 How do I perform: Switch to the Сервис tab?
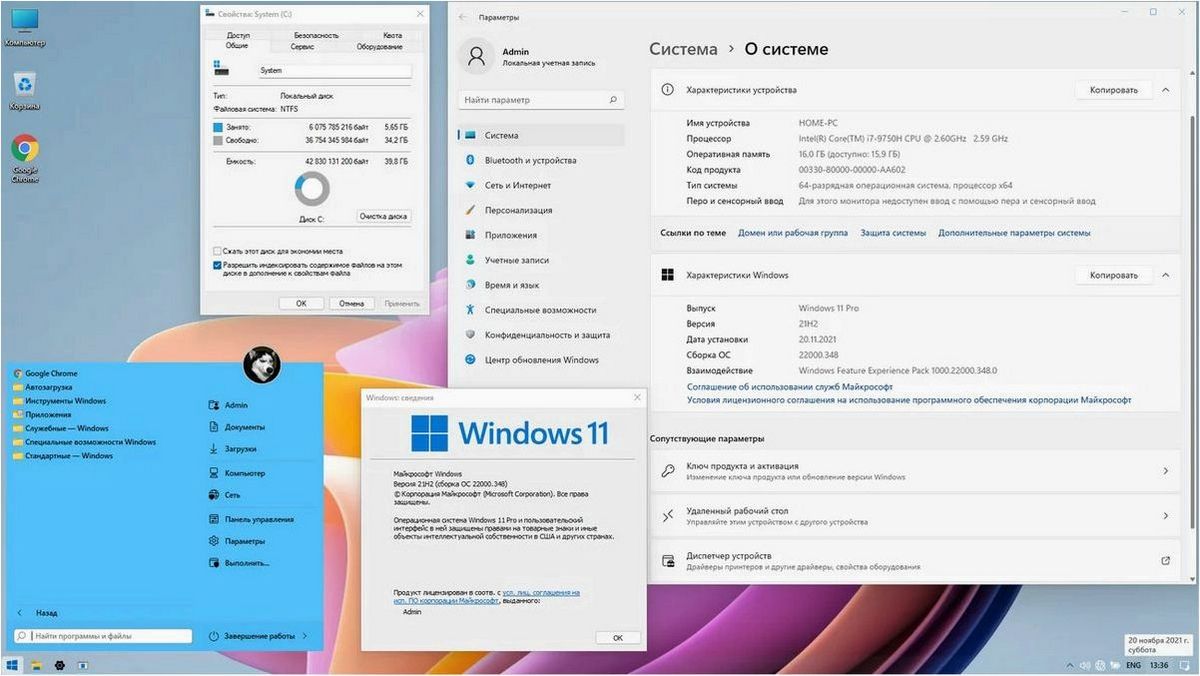click(302, 46)
